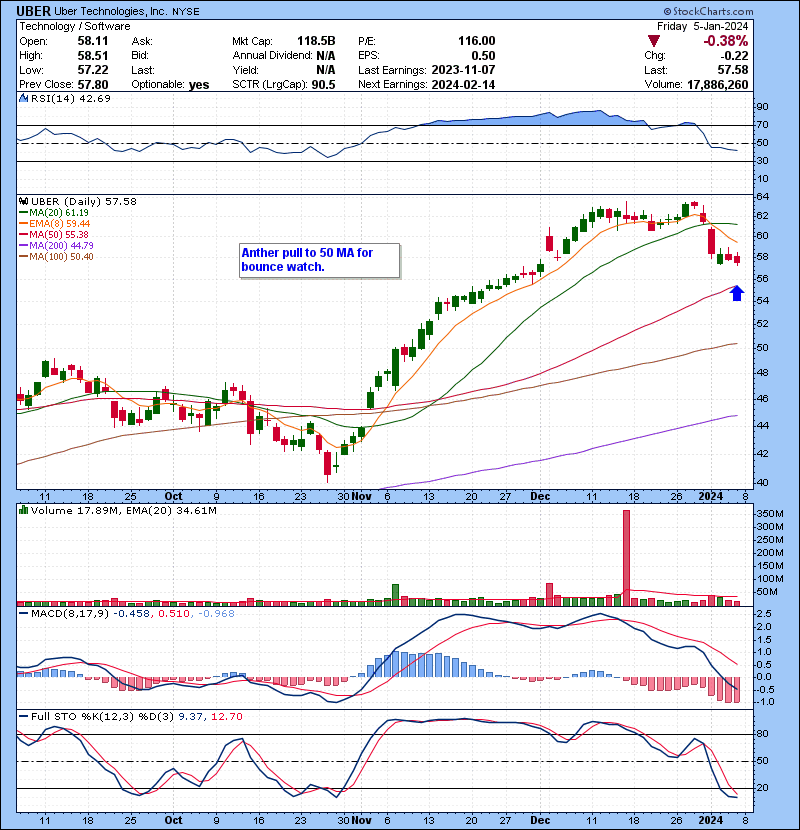
Task: Click the Annual Dividend N/A value
Action: 326,56
